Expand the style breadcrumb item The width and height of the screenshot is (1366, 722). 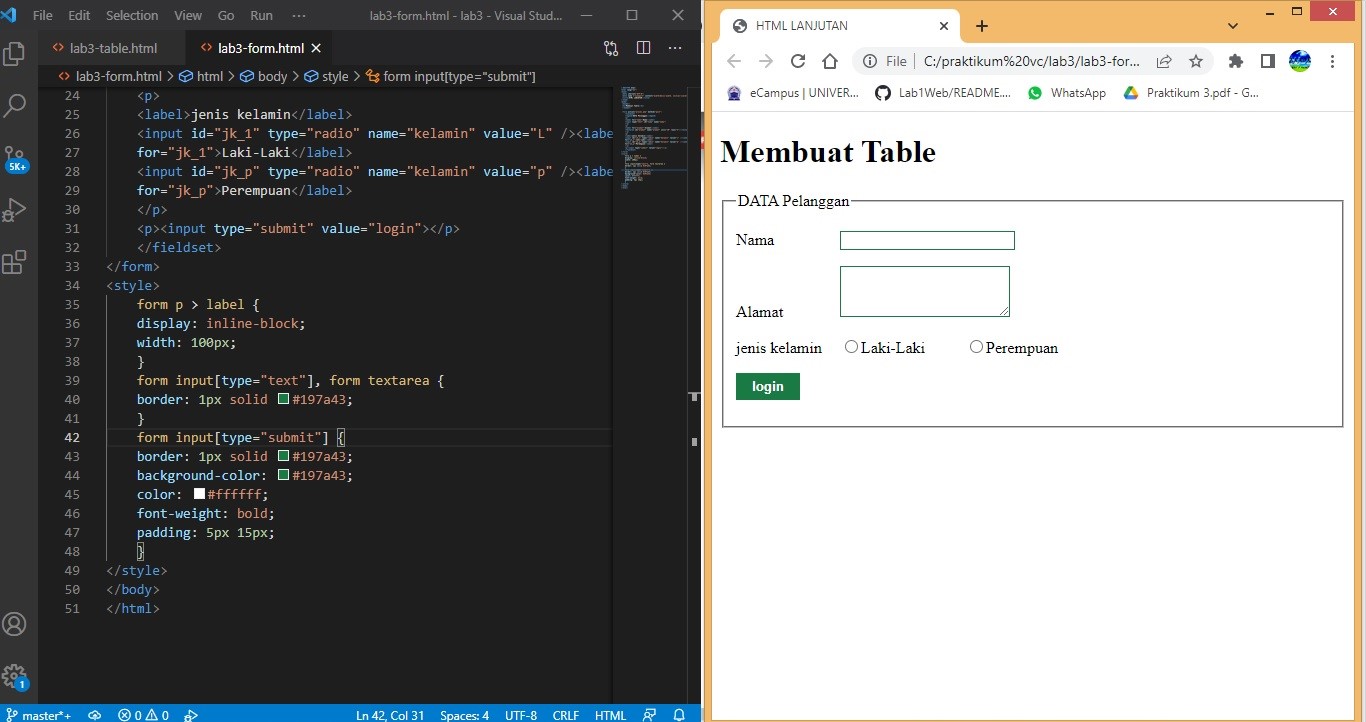point(327,76)
